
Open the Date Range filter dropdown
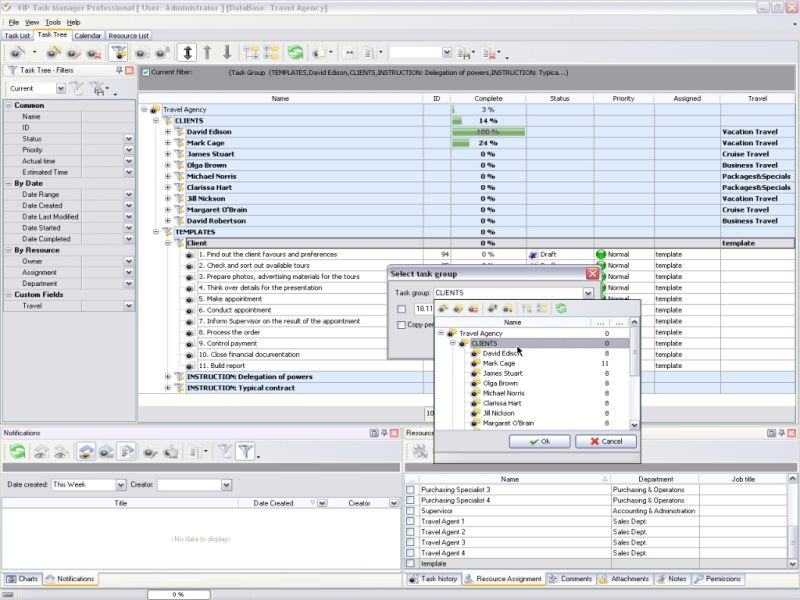(129, 194)
